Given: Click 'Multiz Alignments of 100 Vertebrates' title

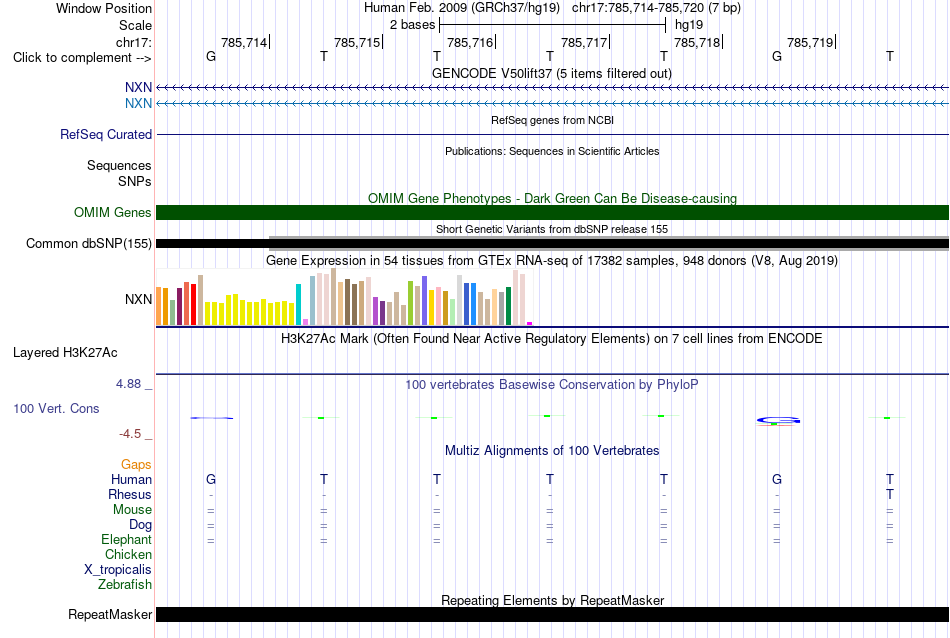Looking at the screenshot, I should point(552,450).
